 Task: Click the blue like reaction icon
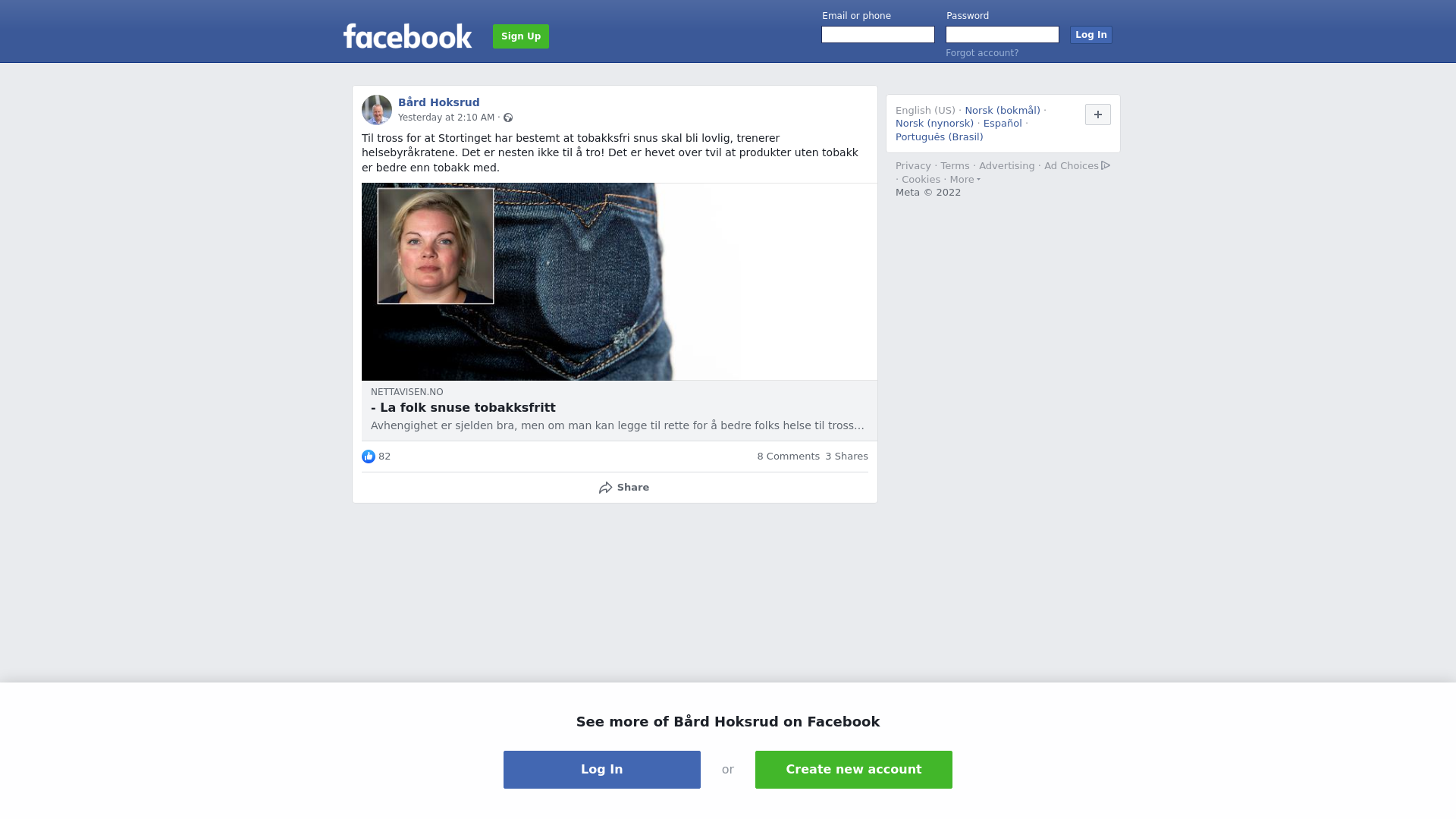369,457
